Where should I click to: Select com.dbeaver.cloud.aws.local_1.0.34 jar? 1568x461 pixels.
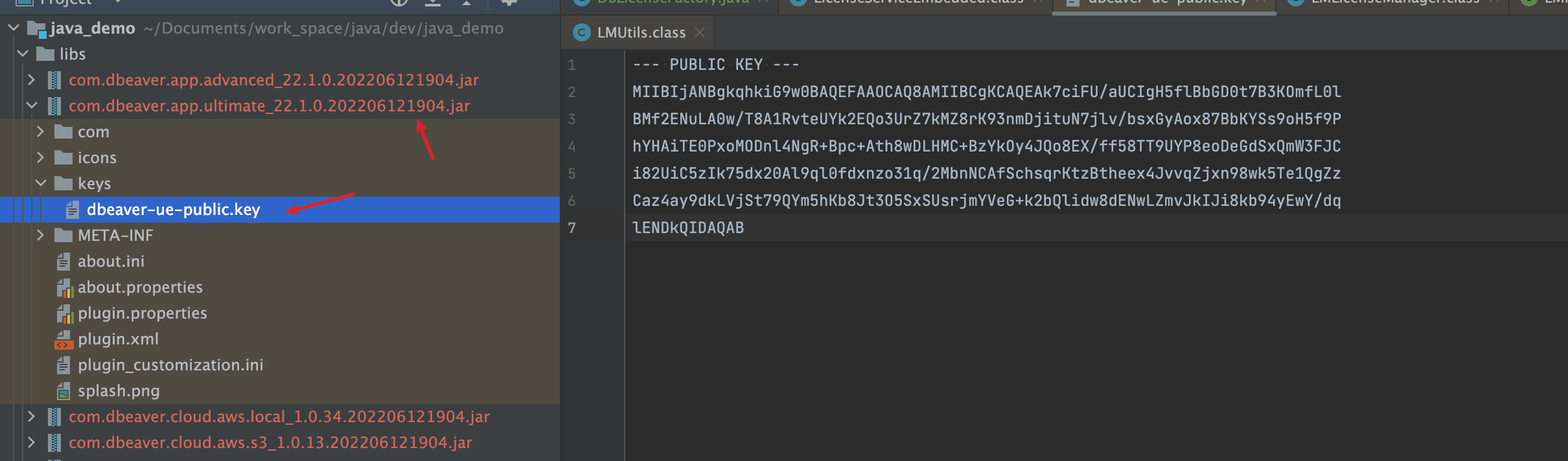click(279, 416)
